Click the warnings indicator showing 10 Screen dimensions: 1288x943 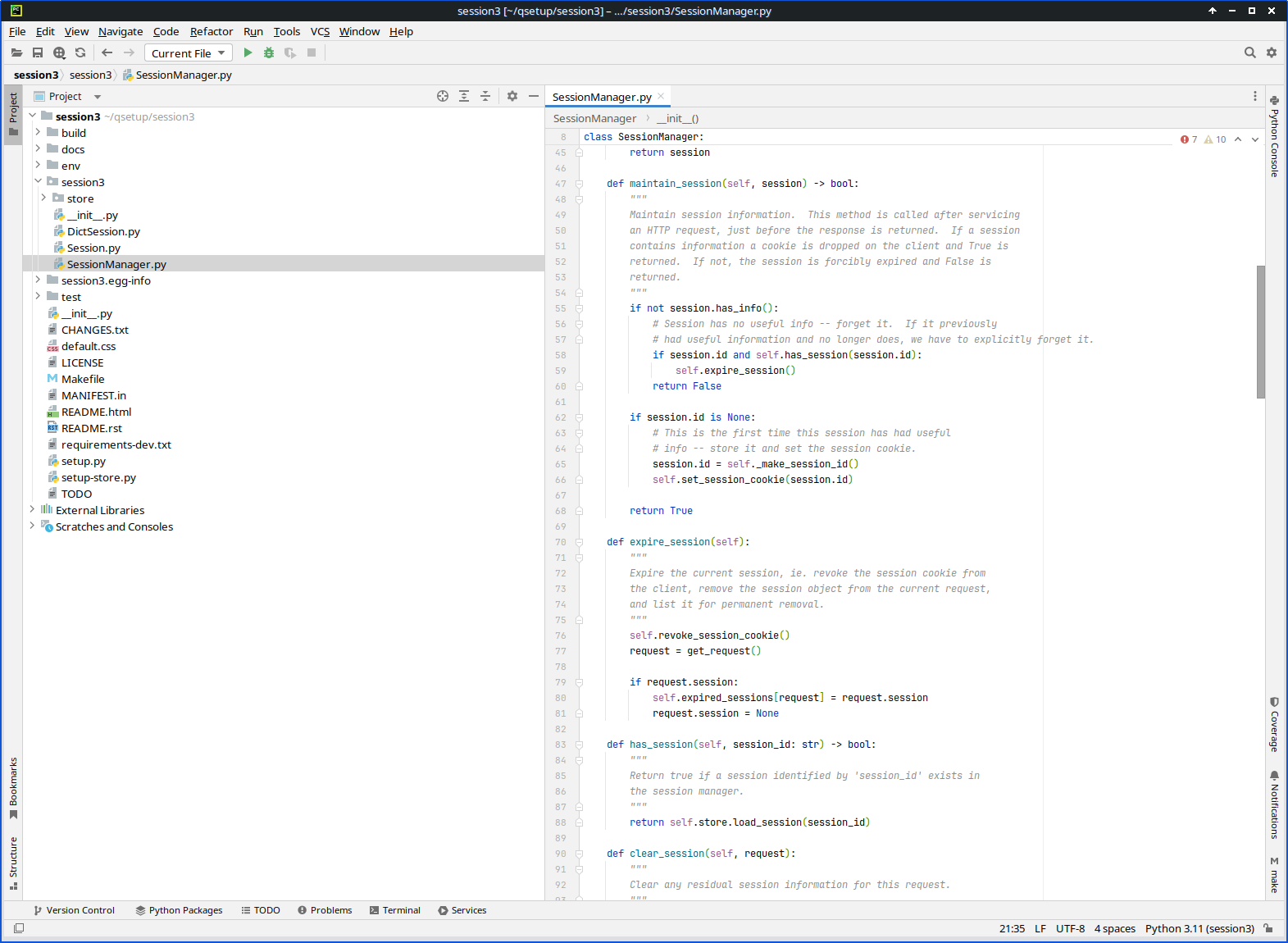click(1215, 139)
